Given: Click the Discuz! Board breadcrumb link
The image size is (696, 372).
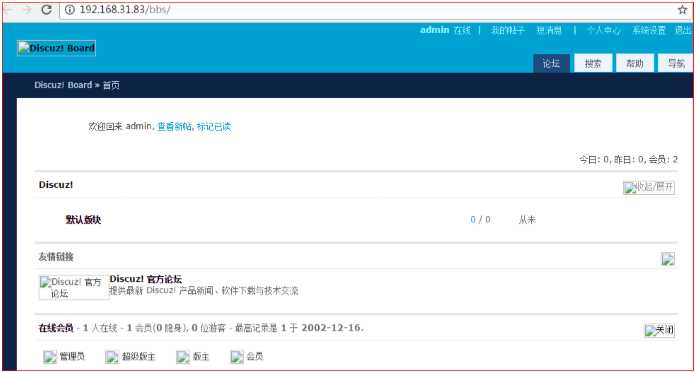Looking at the screenshot, I should point(63,85).
